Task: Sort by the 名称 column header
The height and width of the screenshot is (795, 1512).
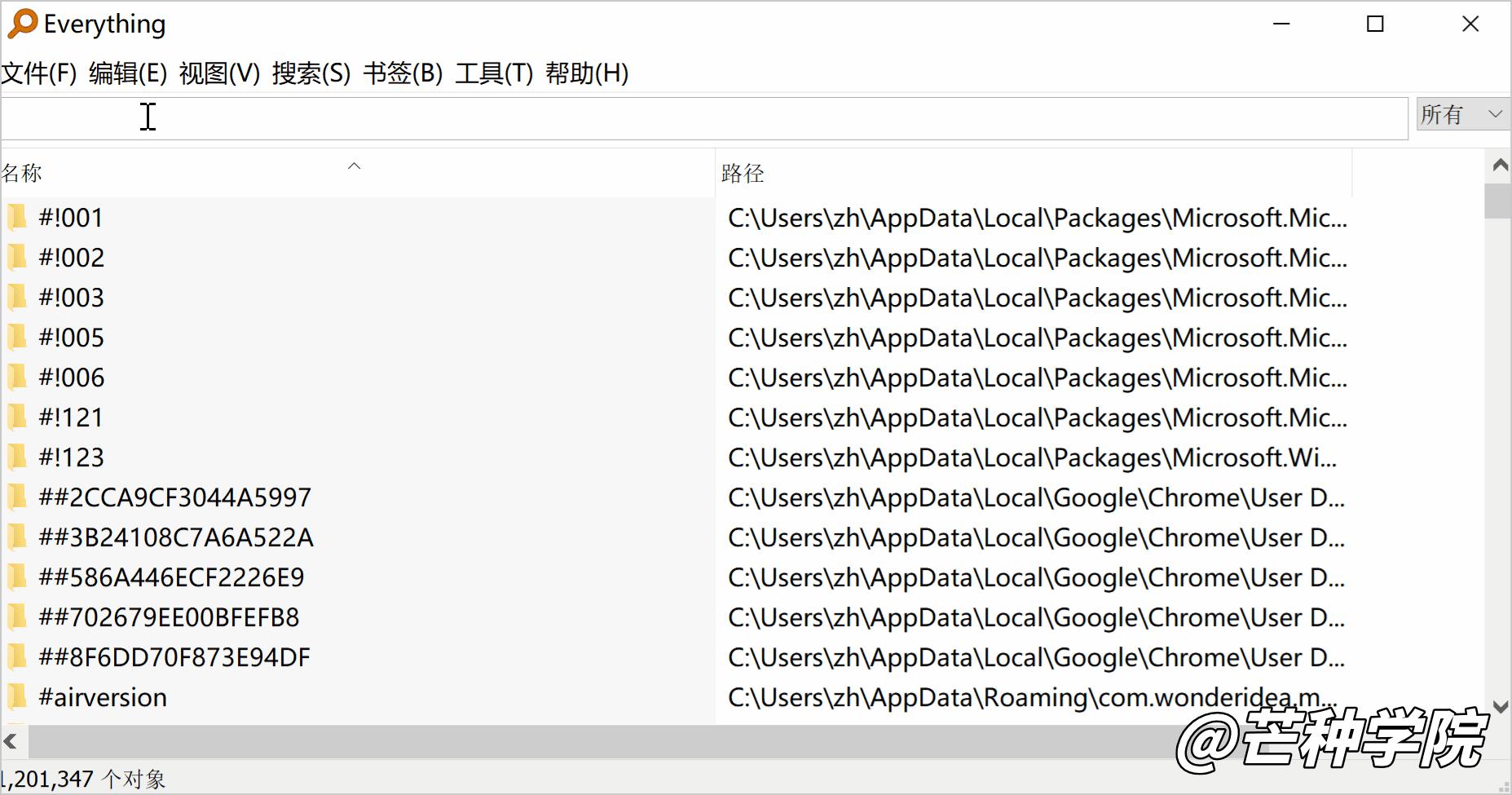Action: pos(357,173)
